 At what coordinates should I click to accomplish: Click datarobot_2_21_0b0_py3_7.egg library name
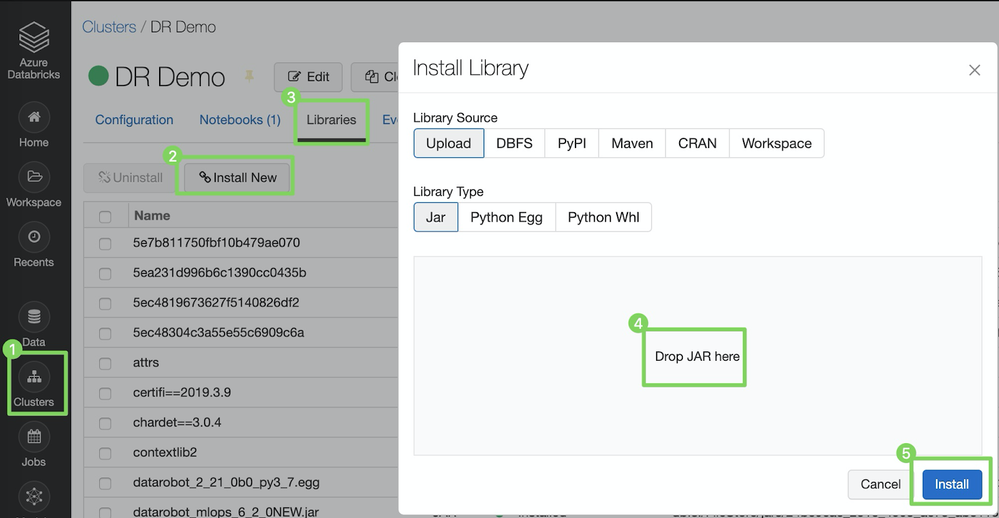click(226, 482)
